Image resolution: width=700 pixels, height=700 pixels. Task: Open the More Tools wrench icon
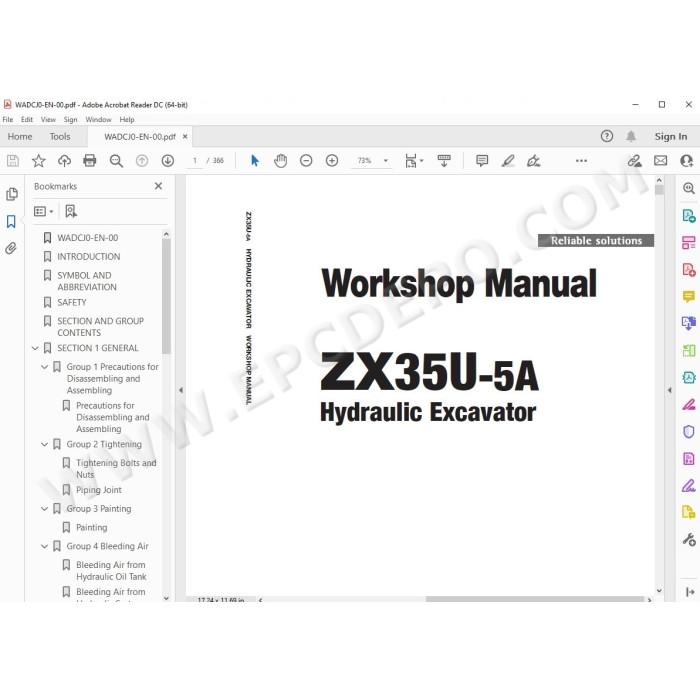click(x=688, y=539)
